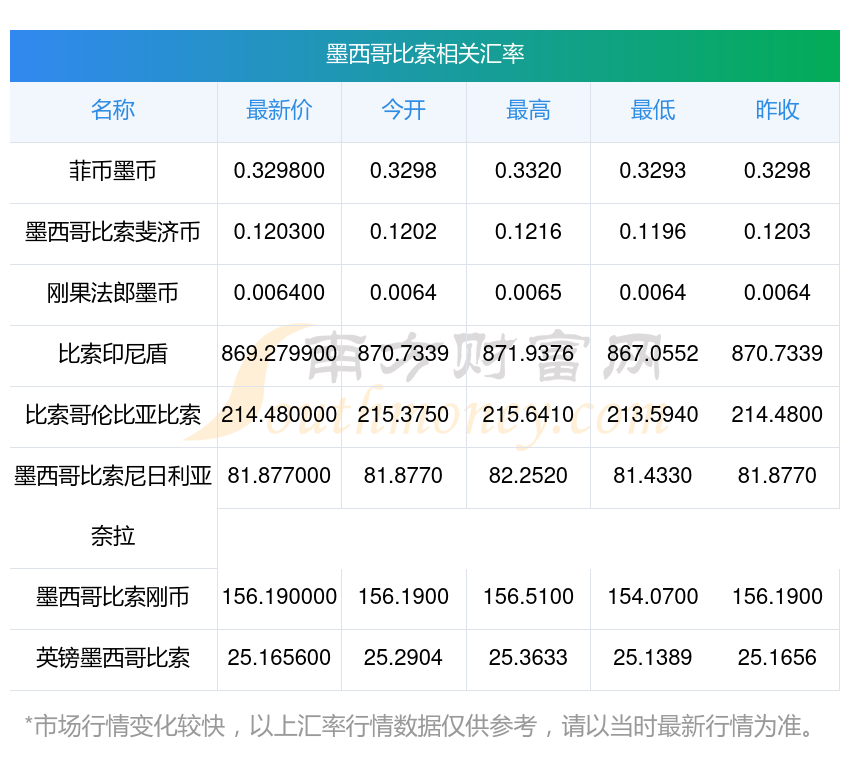Select the 最新价 column header
The height and width of the screenshot is (757, 850).
(279, 110)
